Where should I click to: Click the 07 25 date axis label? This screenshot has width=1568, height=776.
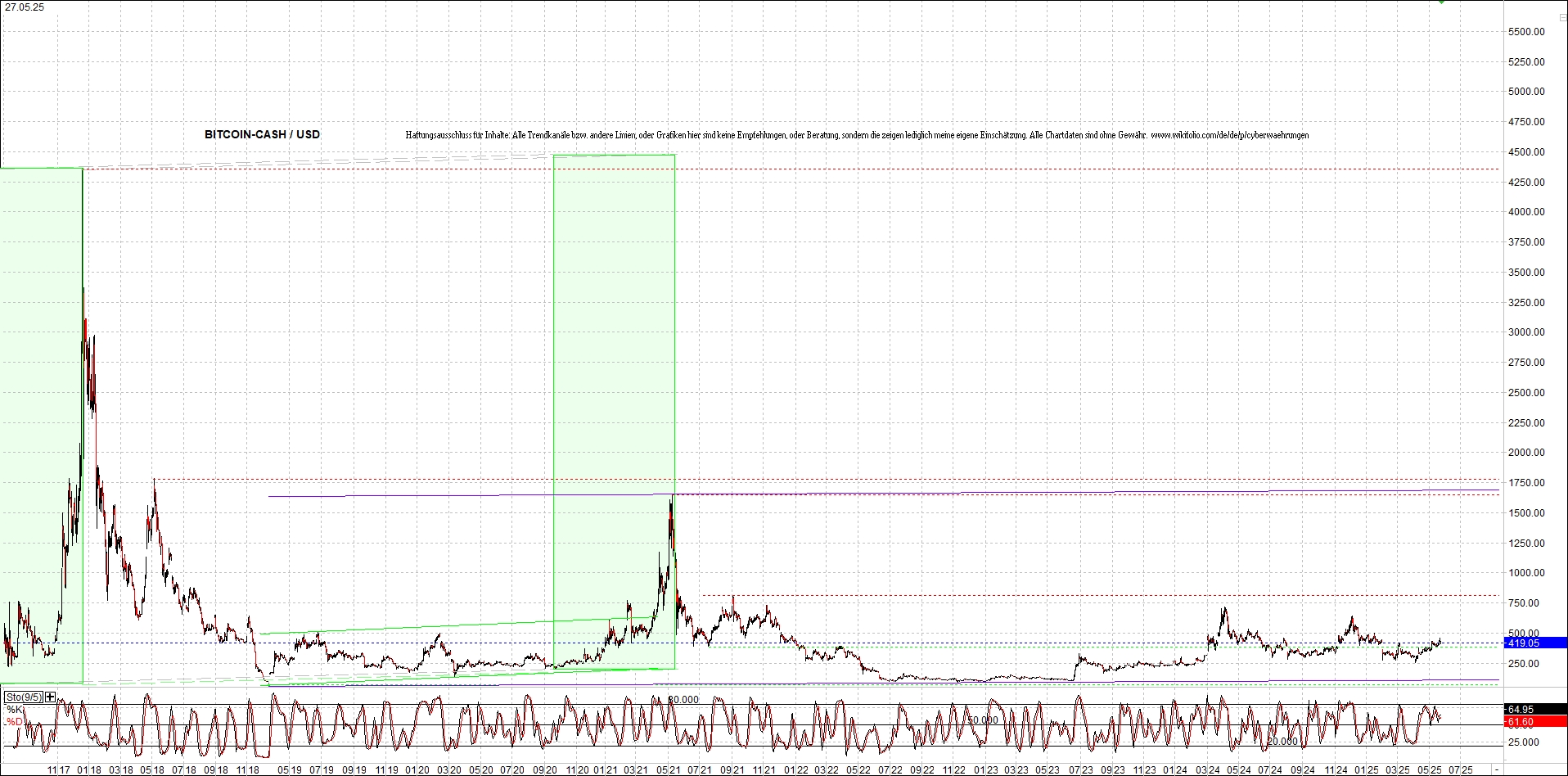tap(1461, 769)
